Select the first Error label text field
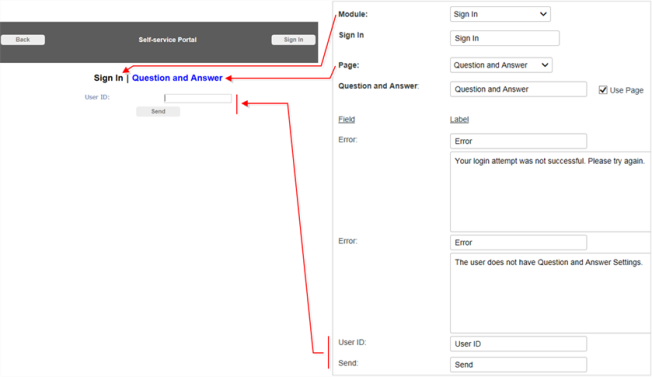Image resolution: width=652 pixels, height=377 pixels. (519, 141)
